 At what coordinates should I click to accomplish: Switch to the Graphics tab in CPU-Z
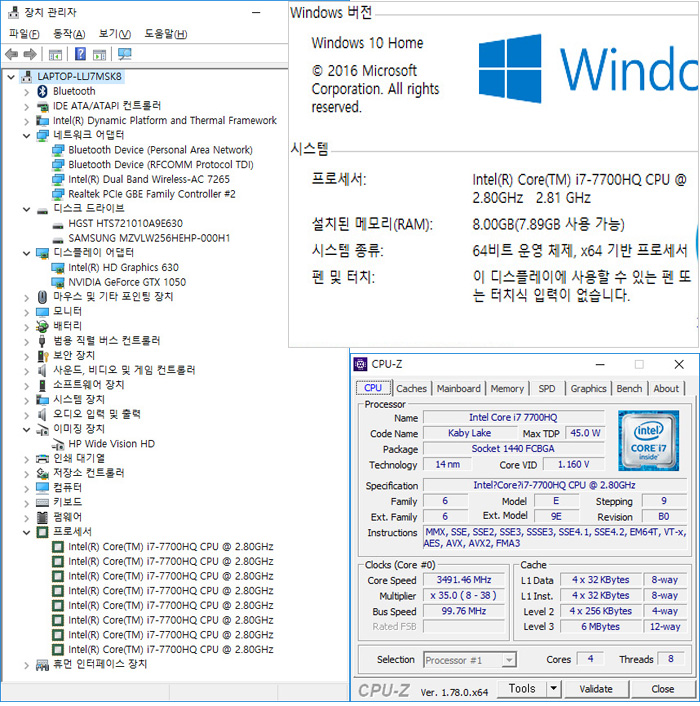pos(588,388)
